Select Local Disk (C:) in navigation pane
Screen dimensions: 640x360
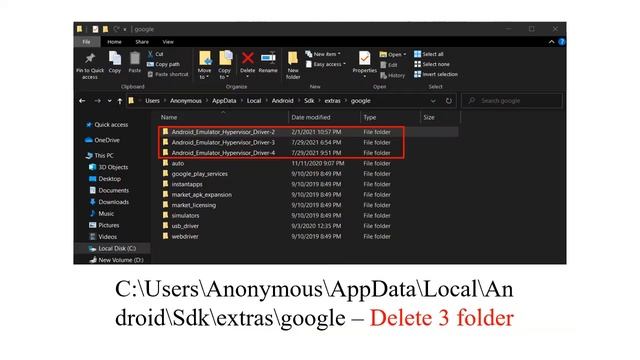[x=112, y=248]
